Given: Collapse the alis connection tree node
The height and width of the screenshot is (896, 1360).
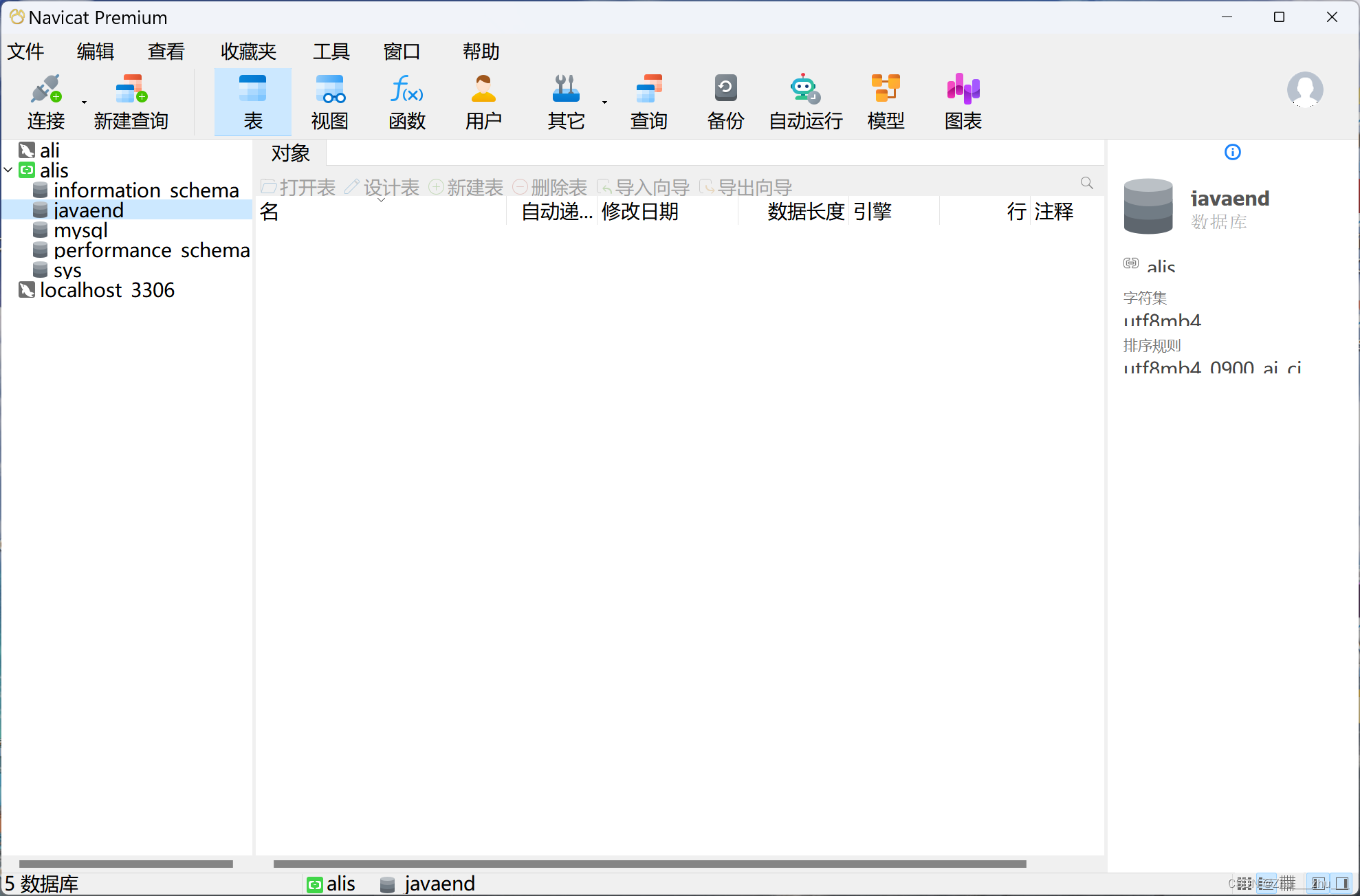Looking at the screenshot, I should pos(8,170).
